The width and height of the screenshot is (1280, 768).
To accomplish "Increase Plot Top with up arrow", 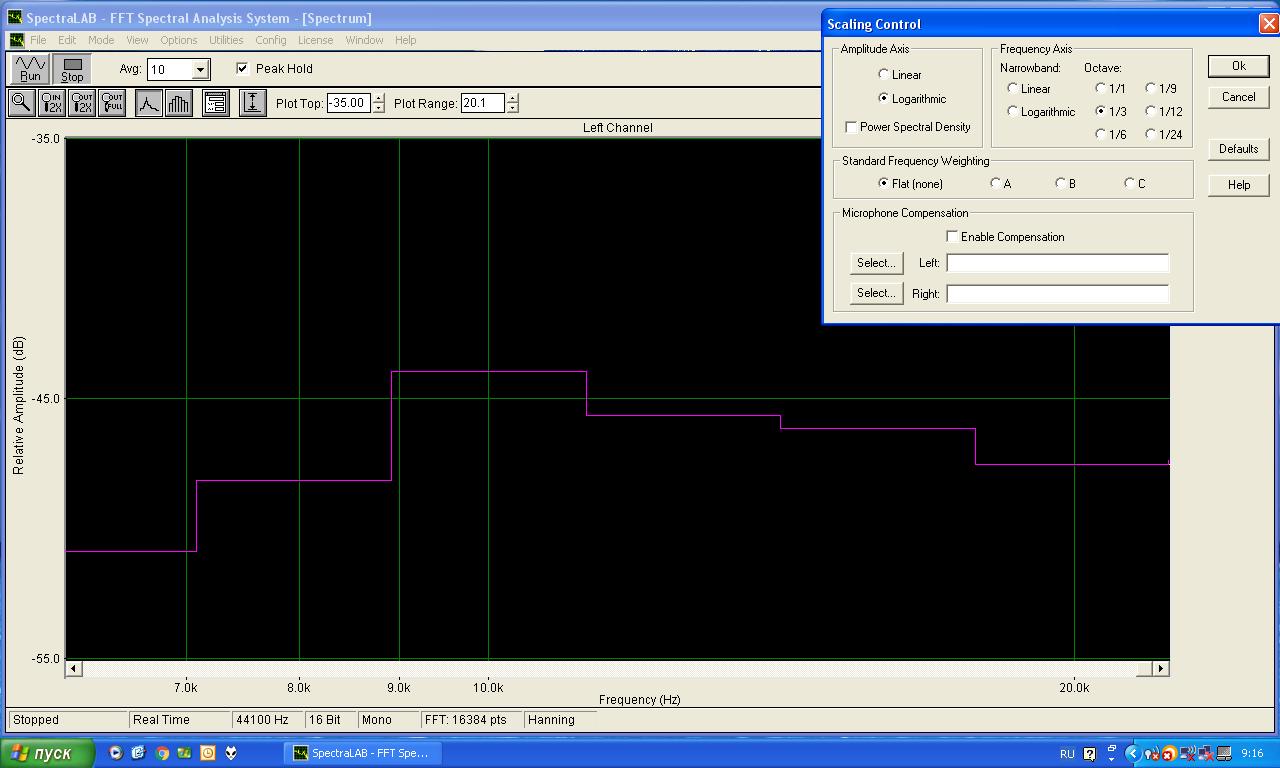I will click(x=378, y=98).
